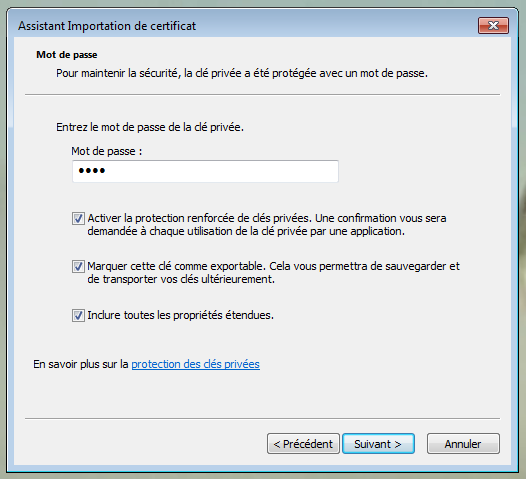Open the protection des clés privées link
The height and width of the screenshot is (479, 526).
(195, 364)
